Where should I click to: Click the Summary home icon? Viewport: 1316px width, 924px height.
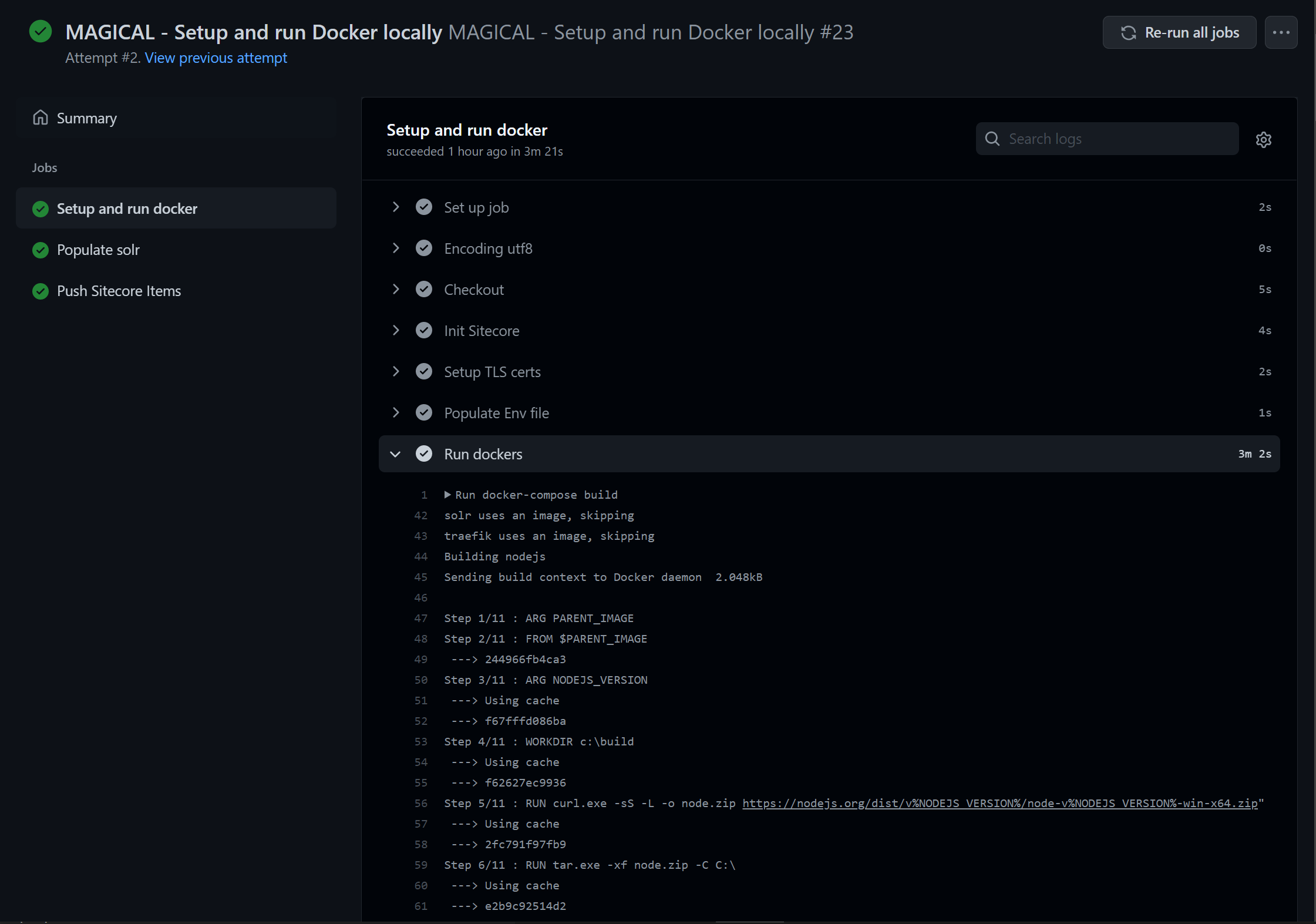click(x=41, y=117)
